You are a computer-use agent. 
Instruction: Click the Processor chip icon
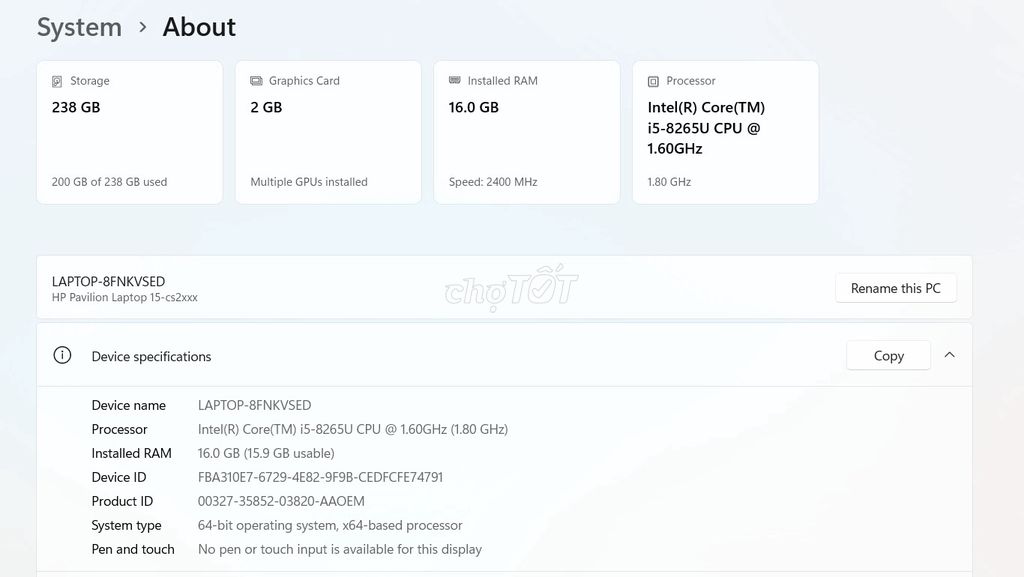click(x=654, y=81)
